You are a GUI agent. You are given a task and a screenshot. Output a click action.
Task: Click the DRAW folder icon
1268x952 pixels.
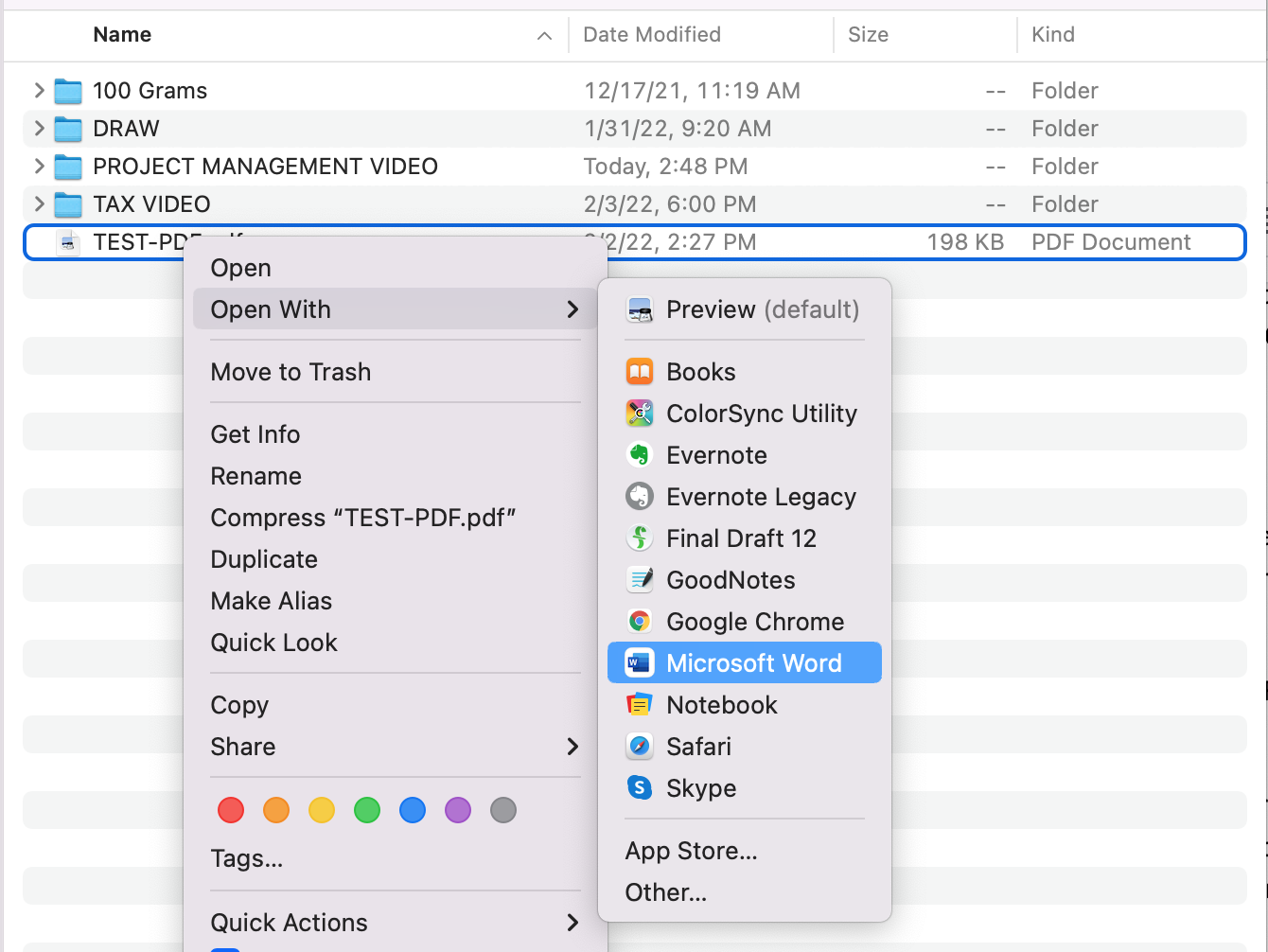coord(68,129)
